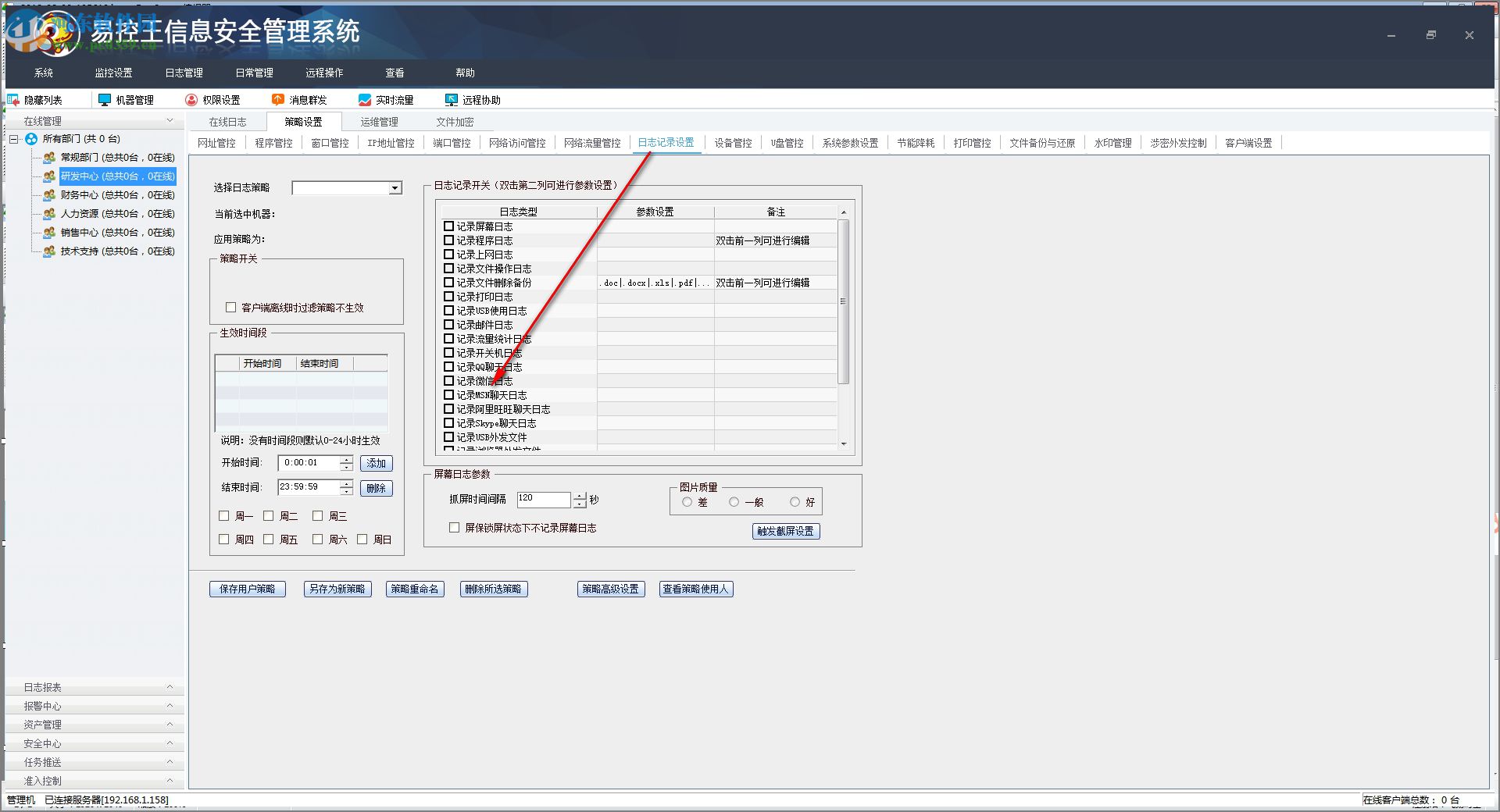Click the 消息群发 icon
This screenshot has height=812, width=1500.
coord(278,100)
